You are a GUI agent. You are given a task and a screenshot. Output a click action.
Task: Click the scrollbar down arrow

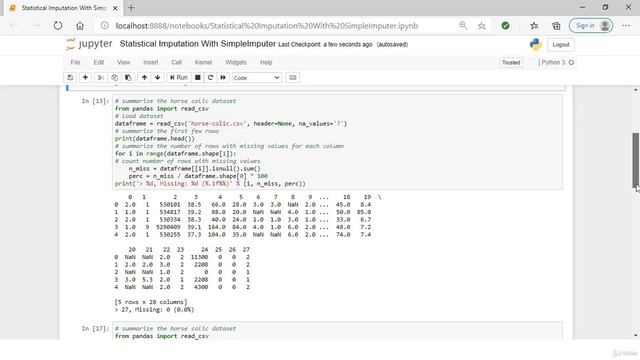pyautogui.click(x=636, y=336)
